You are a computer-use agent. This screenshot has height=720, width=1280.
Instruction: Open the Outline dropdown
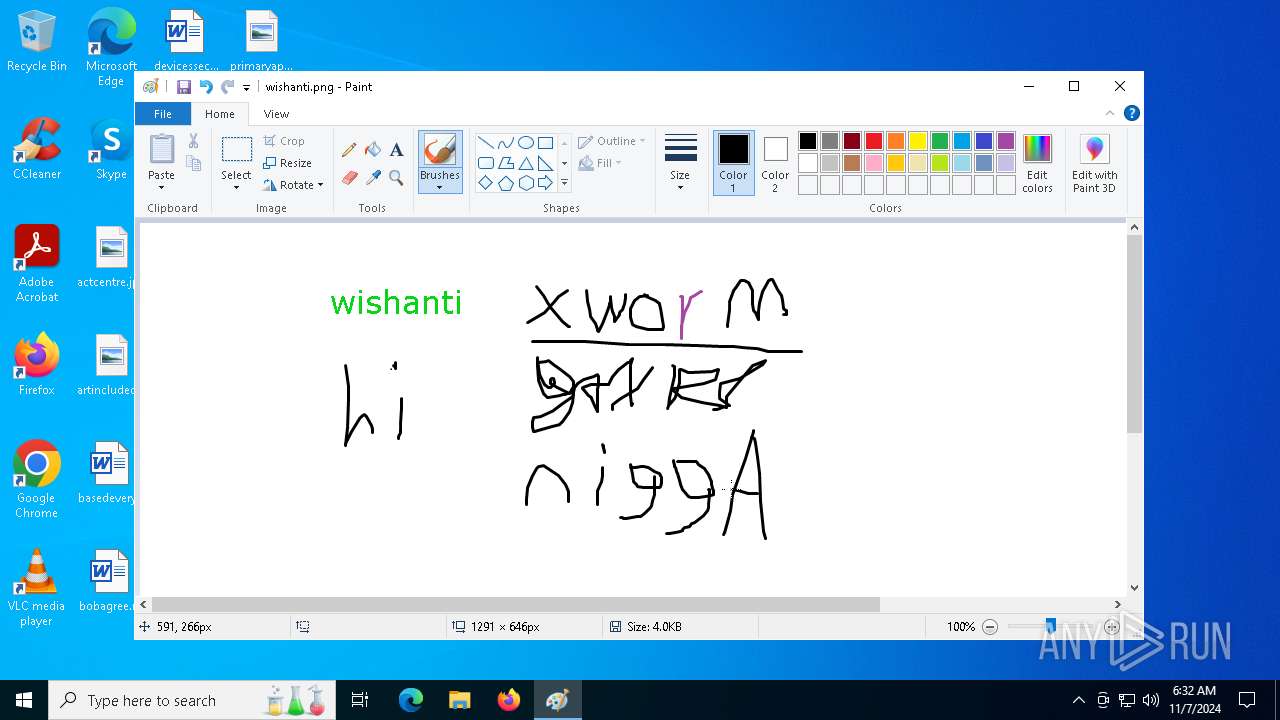pyautogui.click(x=612, y=141)
